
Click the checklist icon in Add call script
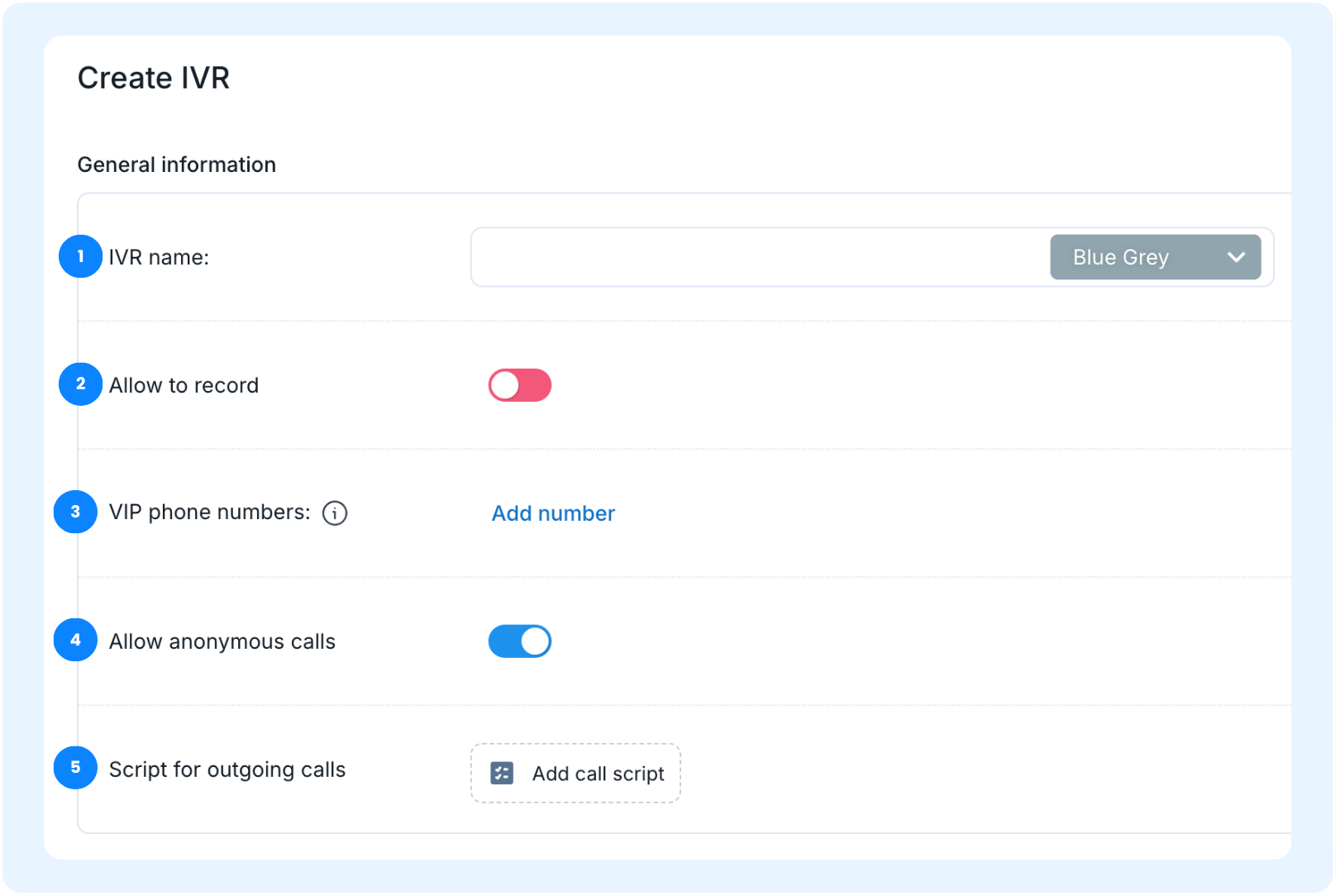coord(502,773)
